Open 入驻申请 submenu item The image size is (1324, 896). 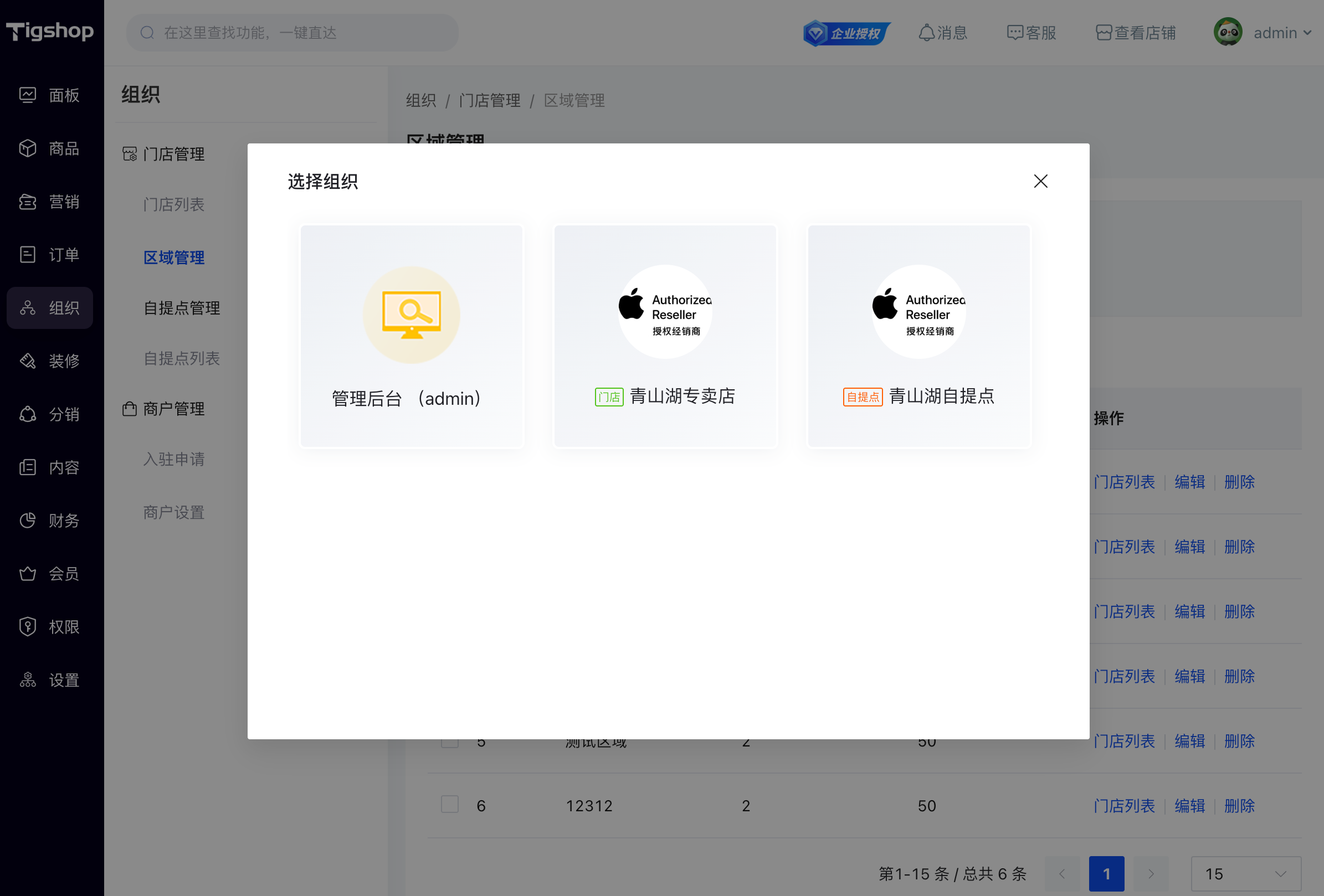coord(174,459)
